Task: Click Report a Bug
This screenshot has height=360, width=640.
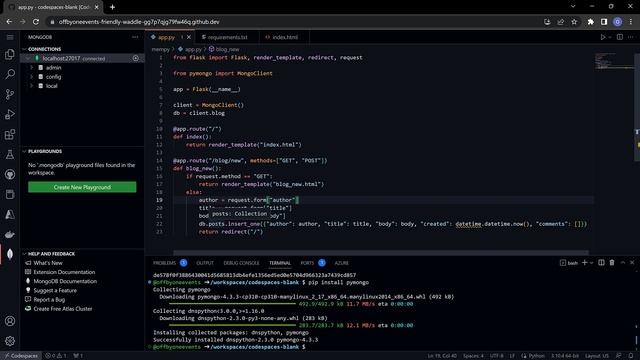Action: (49, 300)
